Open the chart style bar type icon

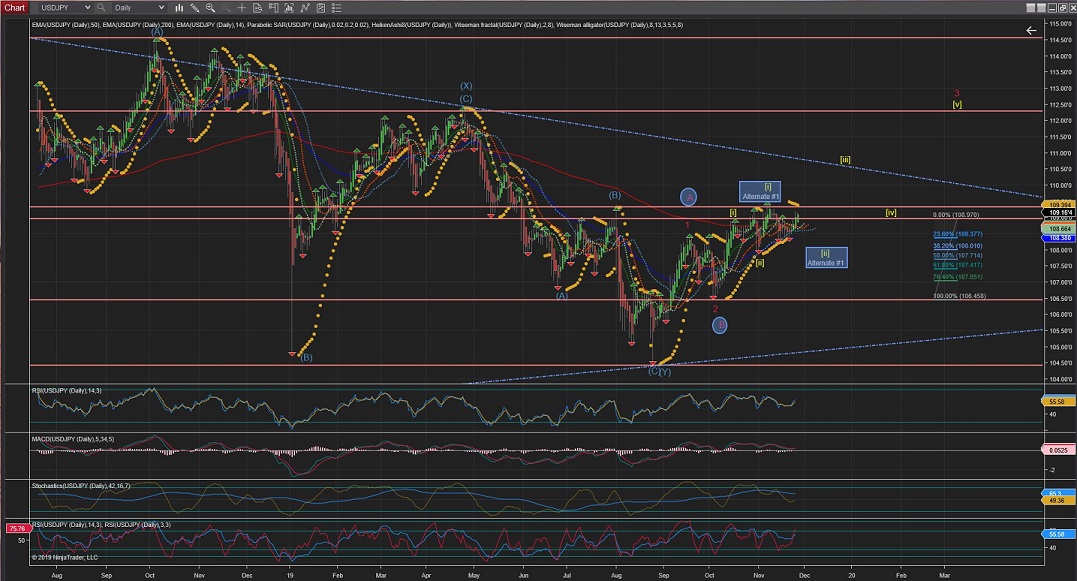coord(179,7)
